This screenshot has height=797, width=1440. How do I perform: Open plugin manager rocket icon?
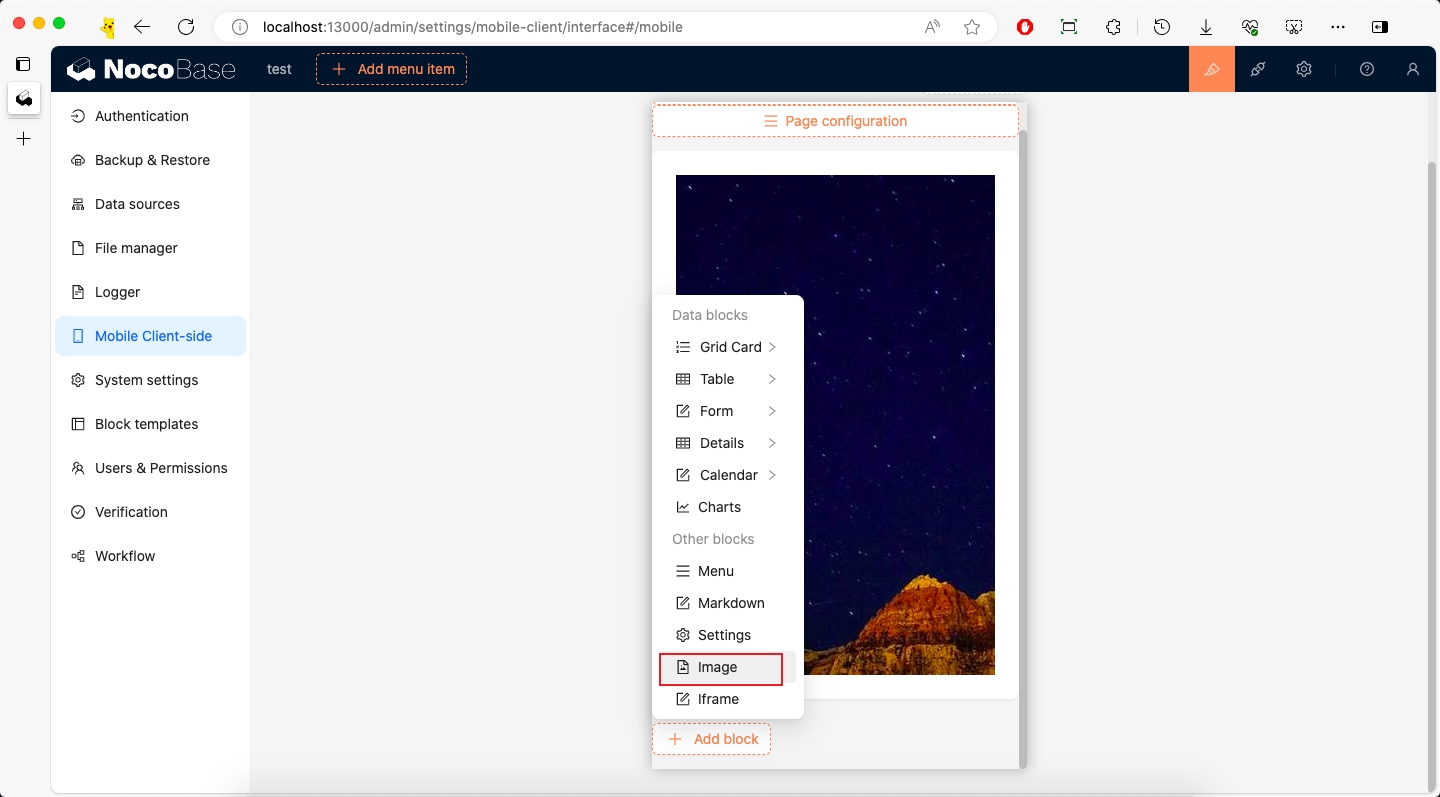point(1258,69)
